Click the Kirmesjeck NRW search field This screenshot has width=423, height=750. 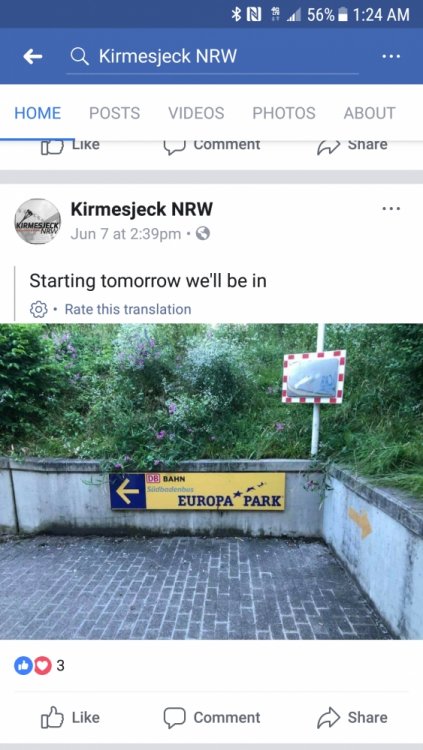pyautogui.click(x=212, y=57)
